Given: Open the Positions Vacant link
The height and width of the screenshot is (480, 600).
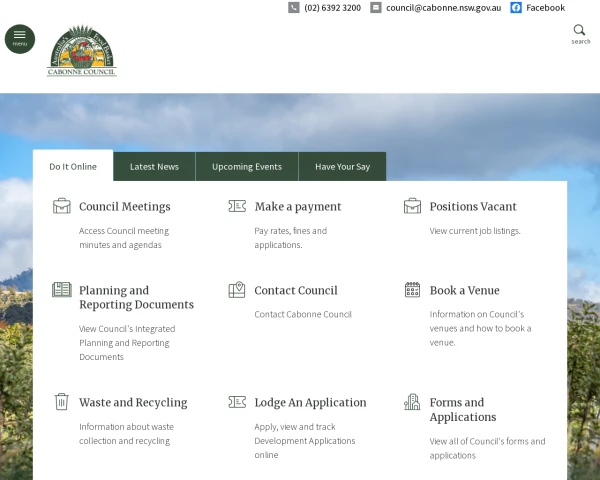Looking at the screenshot, I should coord(473,206).
